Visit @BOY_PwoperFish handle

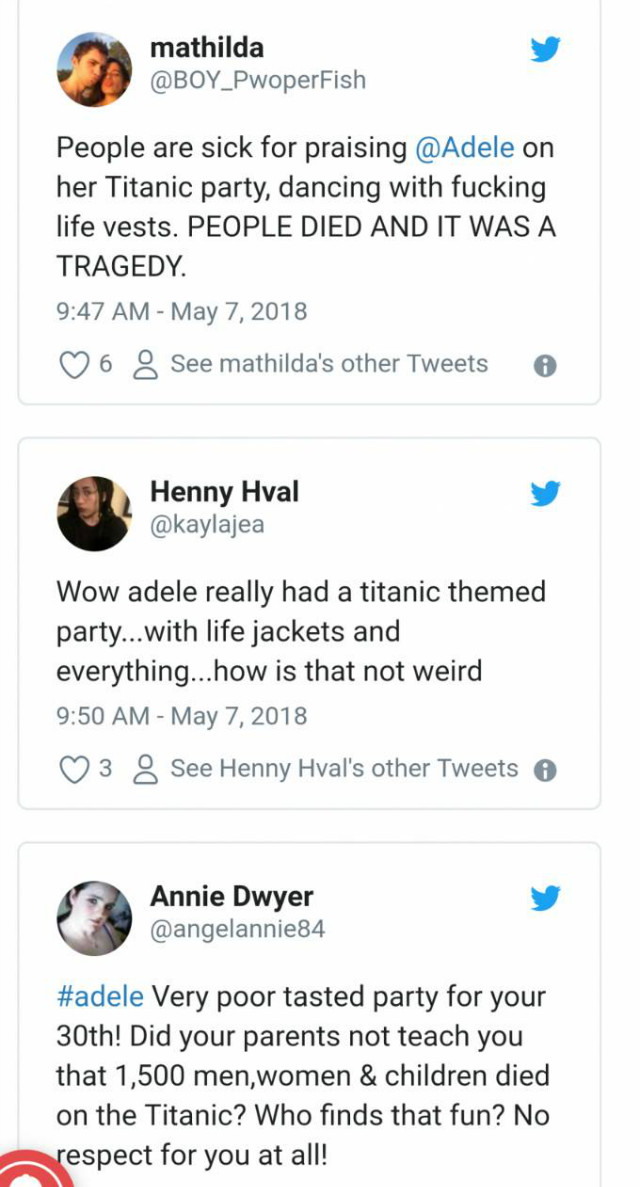tap(257, 80)
